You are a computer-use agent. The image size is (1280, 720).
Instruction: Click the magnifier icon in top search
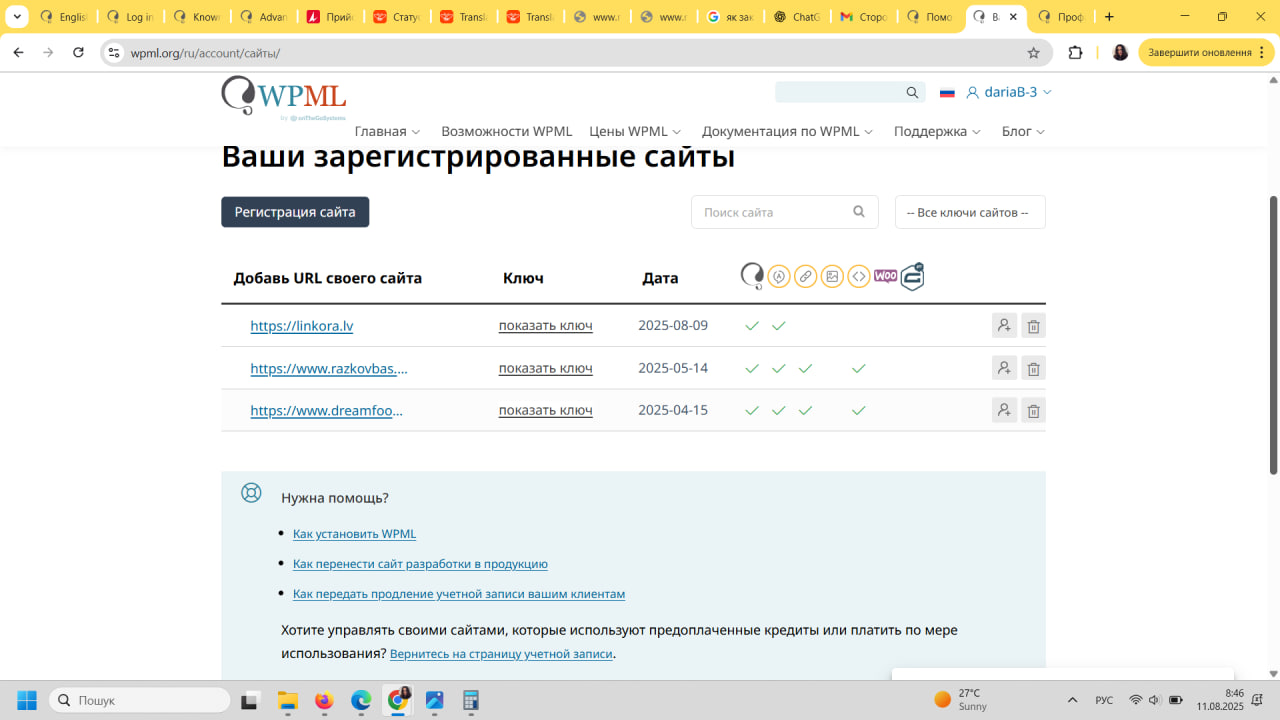(912, 92)
